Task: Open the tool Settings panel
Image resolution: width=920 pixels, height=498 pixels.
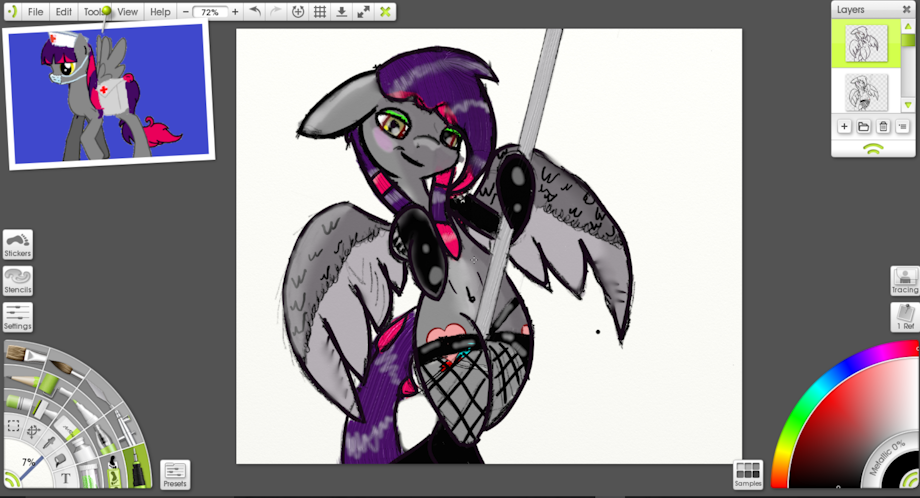Action: click(x=18, y=317)
